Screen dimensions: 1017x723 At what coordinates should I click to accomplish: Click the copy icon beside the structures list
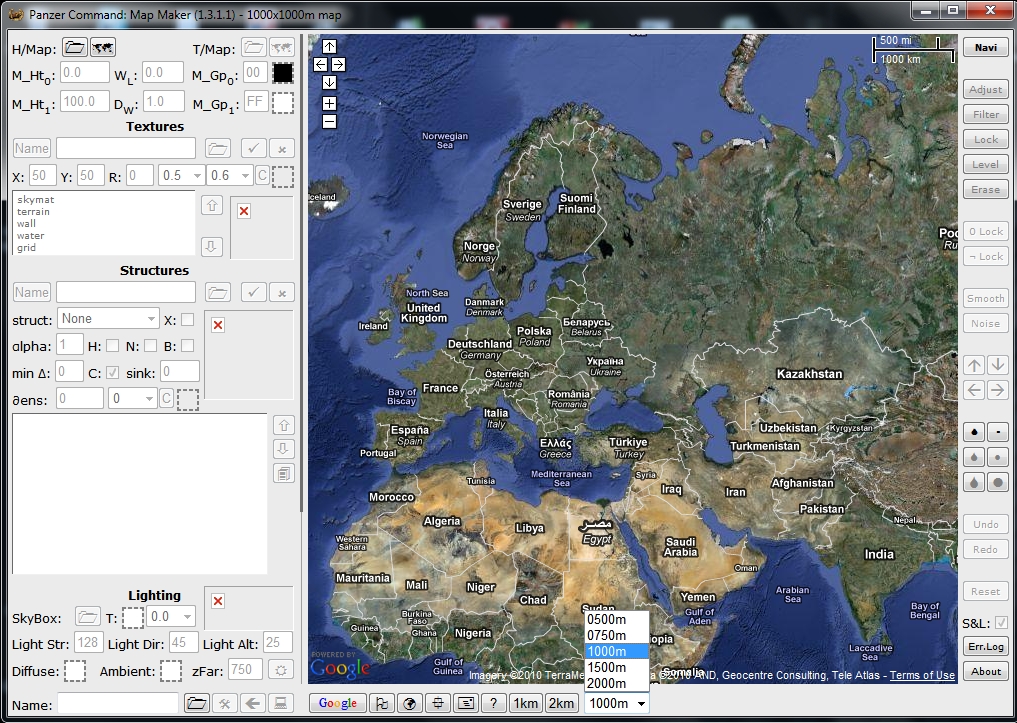pos(283,473)
